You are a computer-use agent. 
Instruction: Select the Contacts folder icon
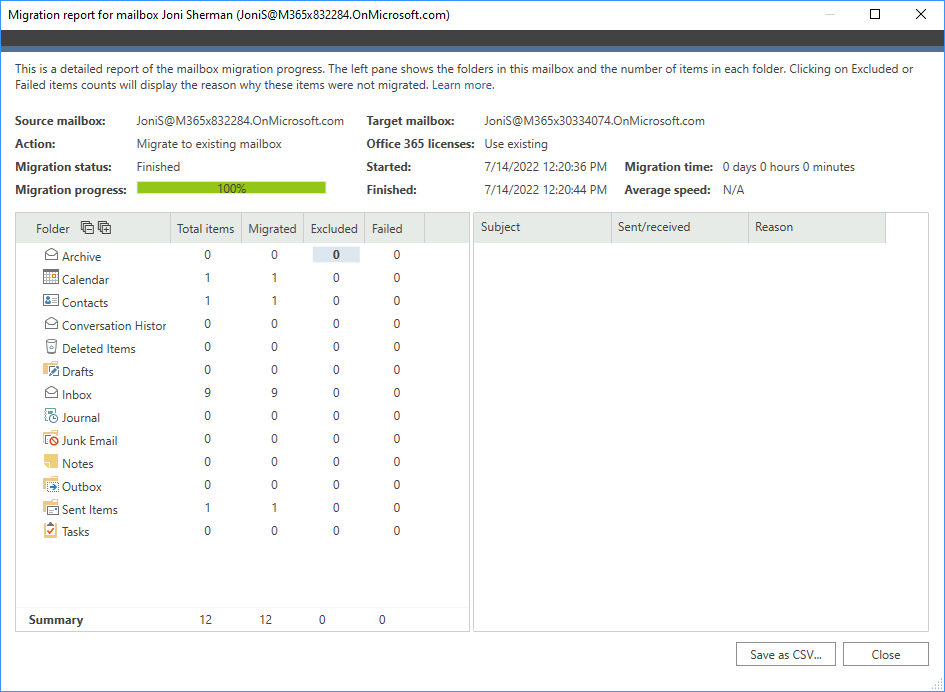pyautogui.click(x=51, y=300)
